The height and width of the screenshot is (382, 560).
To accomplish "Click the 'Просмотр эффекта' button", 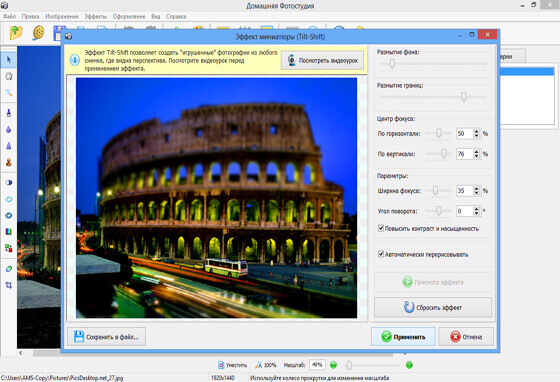I will coord(433,282).
